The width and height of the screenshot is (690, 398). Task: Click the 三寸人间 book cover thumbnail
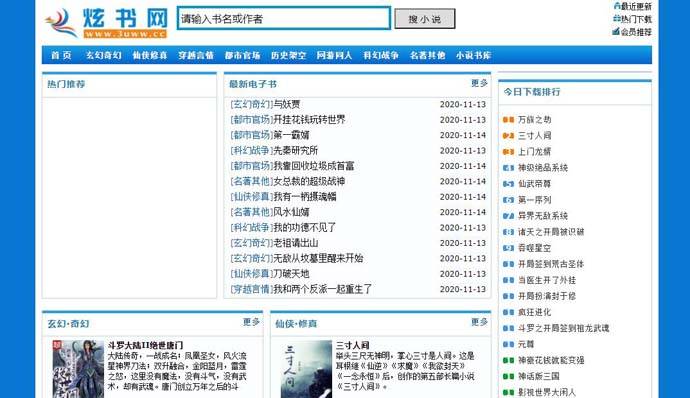tap(306, 369)
